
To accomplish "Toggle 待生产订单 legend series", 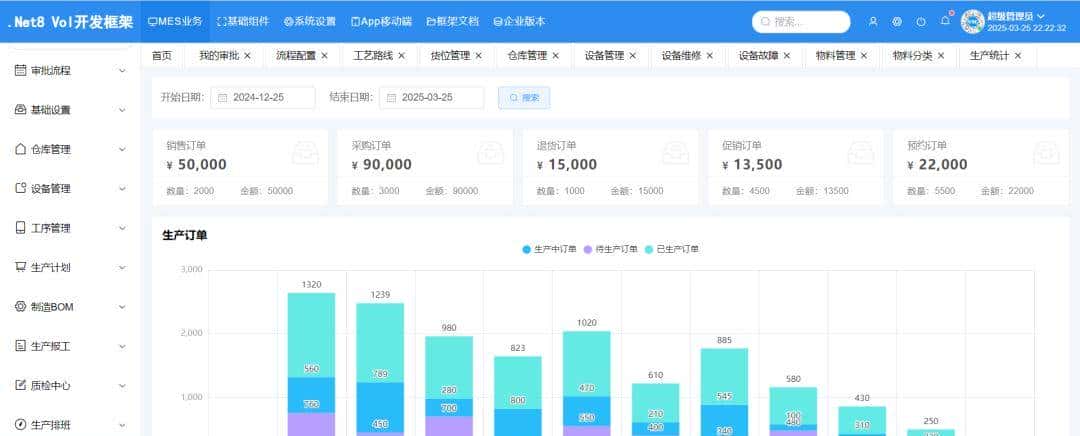I will [x=610, y=249].
